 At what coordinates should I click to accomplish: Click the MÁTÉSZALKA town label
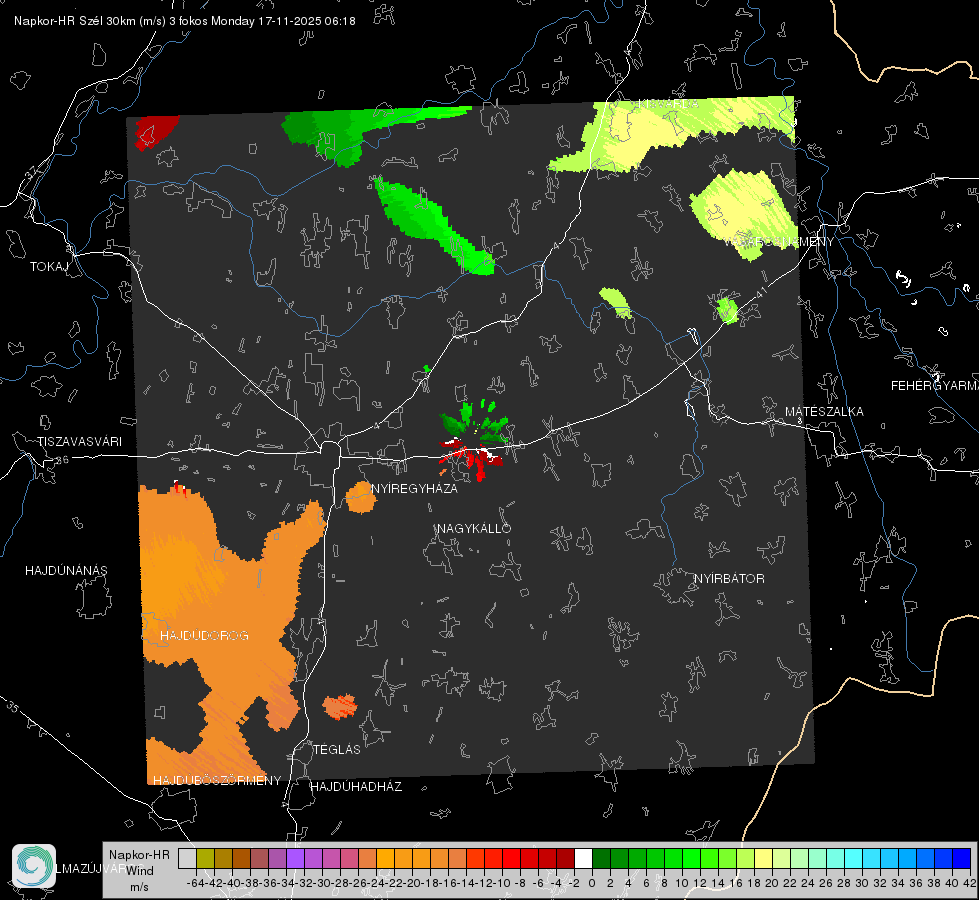pos(824,412)
